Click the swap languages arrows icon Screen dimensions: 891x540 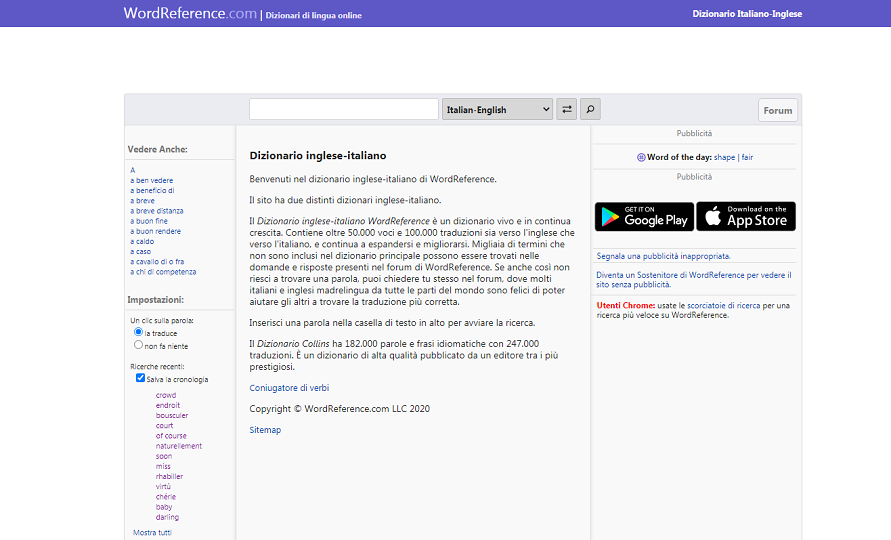tap(567, 110)
